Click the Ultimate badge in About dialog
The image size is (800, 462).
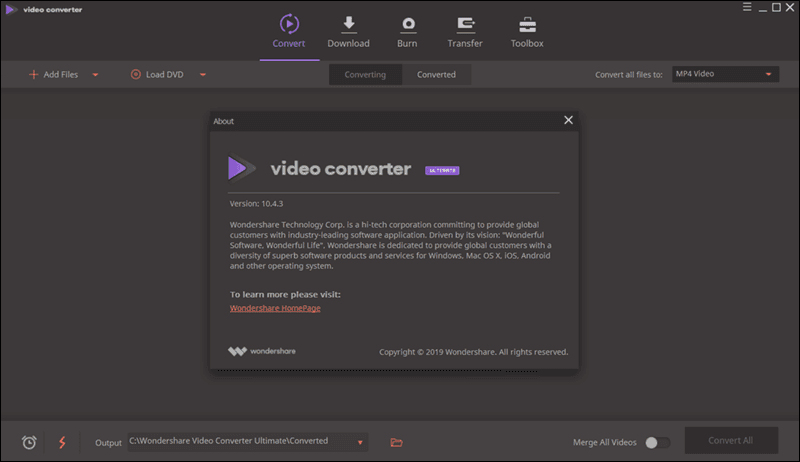tap(442, 170)
